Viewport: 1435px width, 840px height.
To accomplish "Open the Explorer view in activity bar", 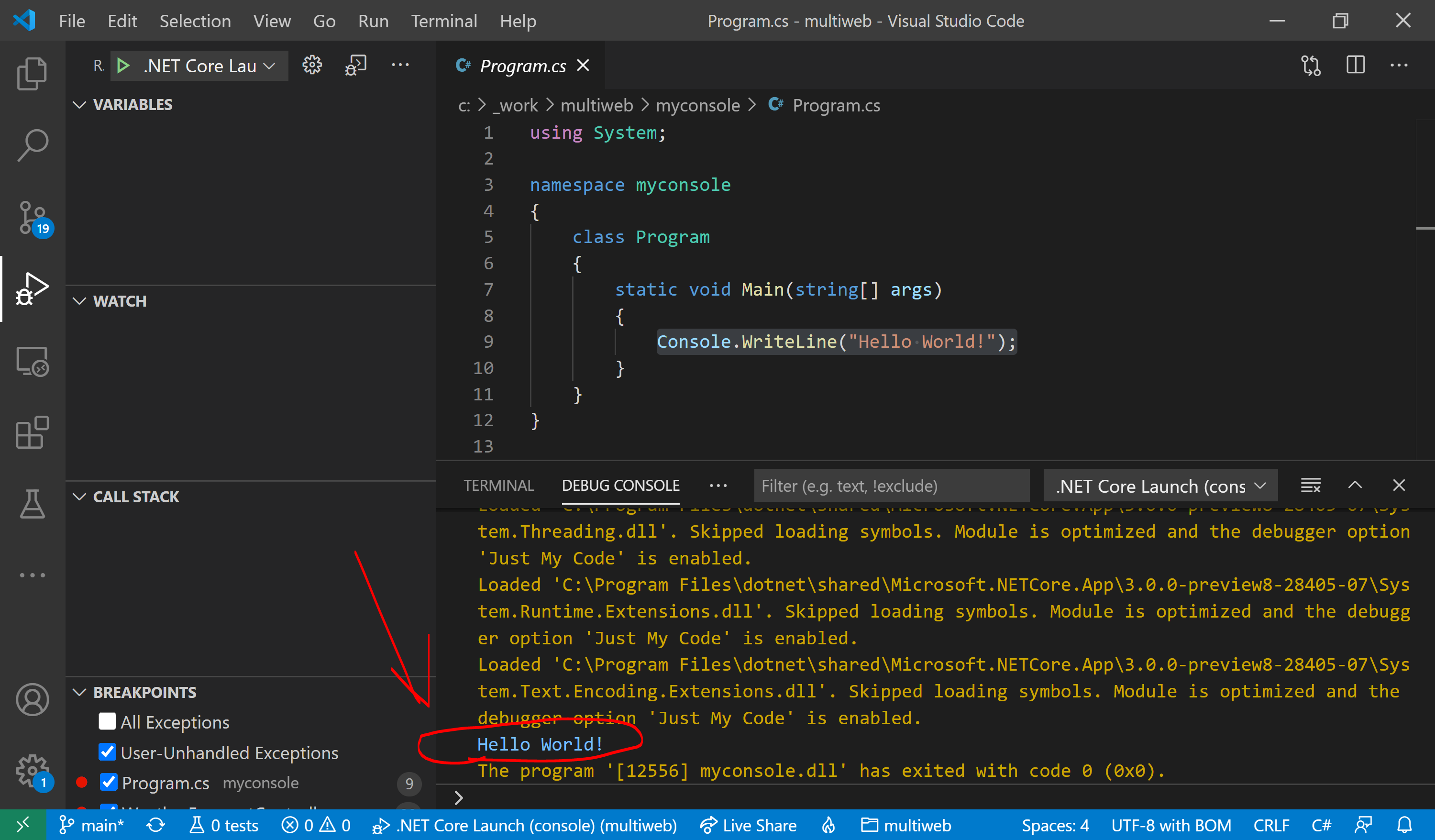I will click(x=32, y=74).
